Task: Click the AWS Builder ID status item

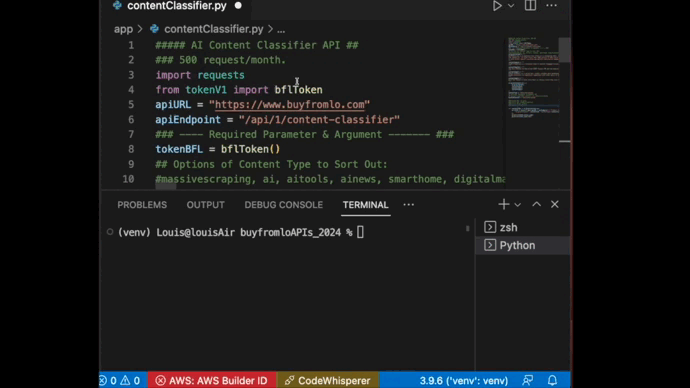Action: pos(212,381)
